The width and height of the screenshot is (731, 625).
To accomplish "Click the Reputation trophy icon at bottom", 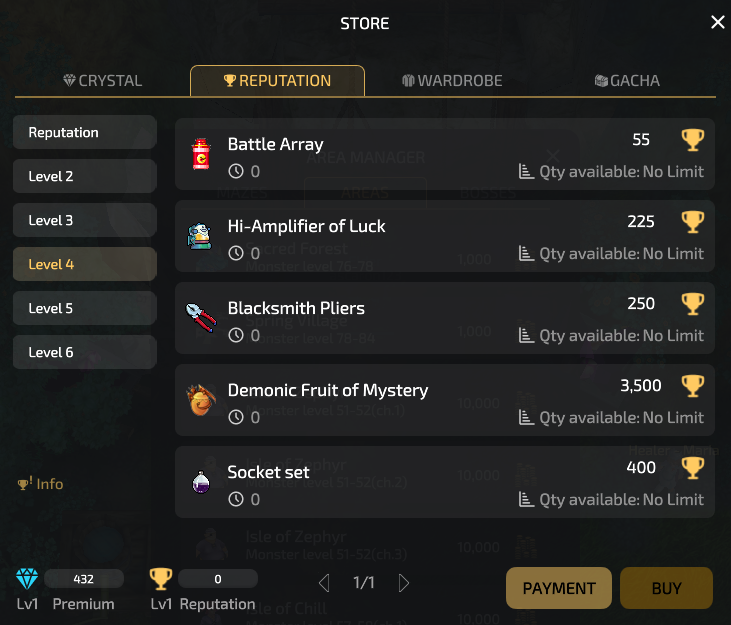I will coord(160,578).
